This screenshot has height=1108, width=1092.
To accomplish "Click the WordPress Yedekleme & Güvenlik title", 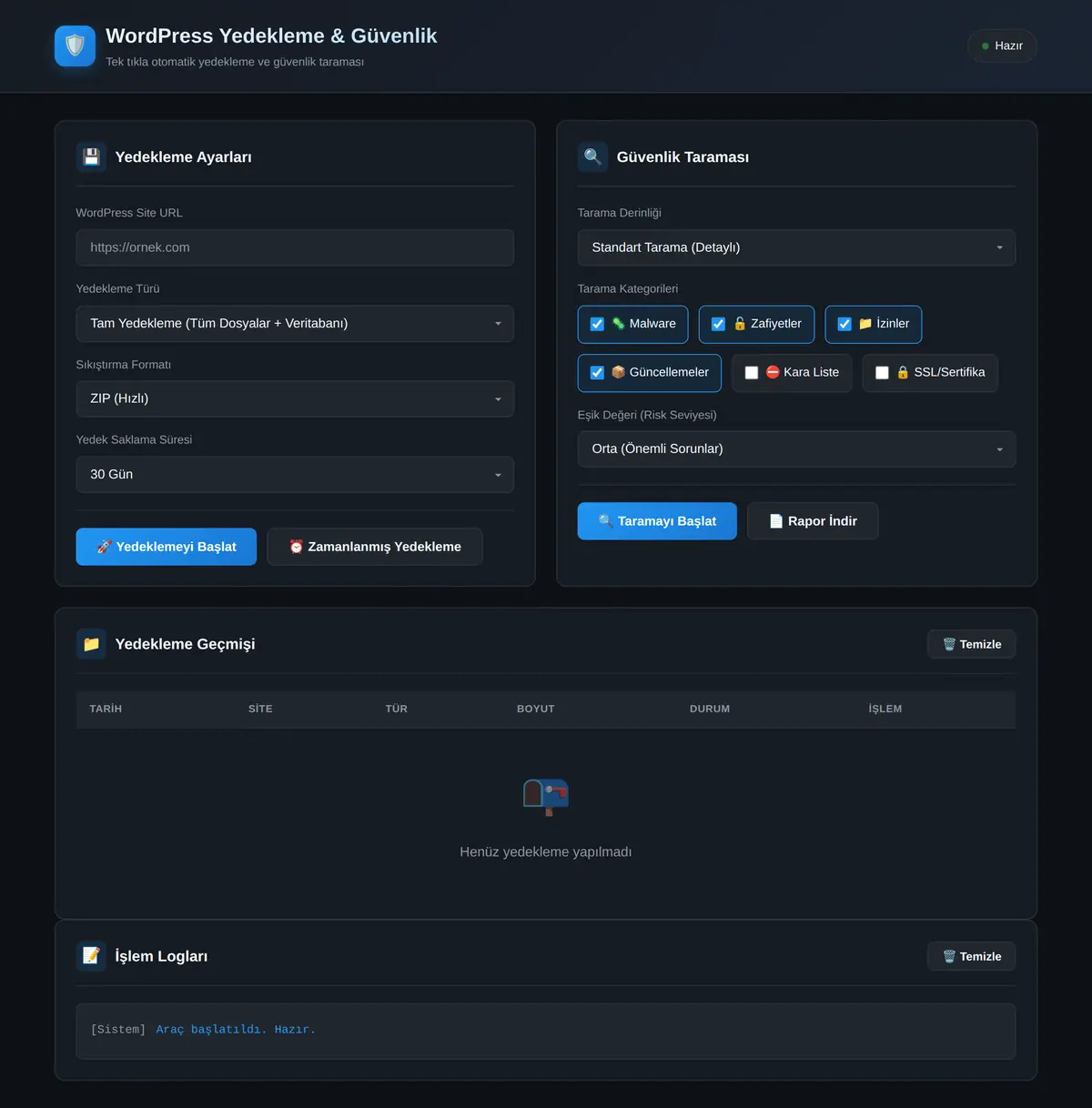I will click(271, 36).
